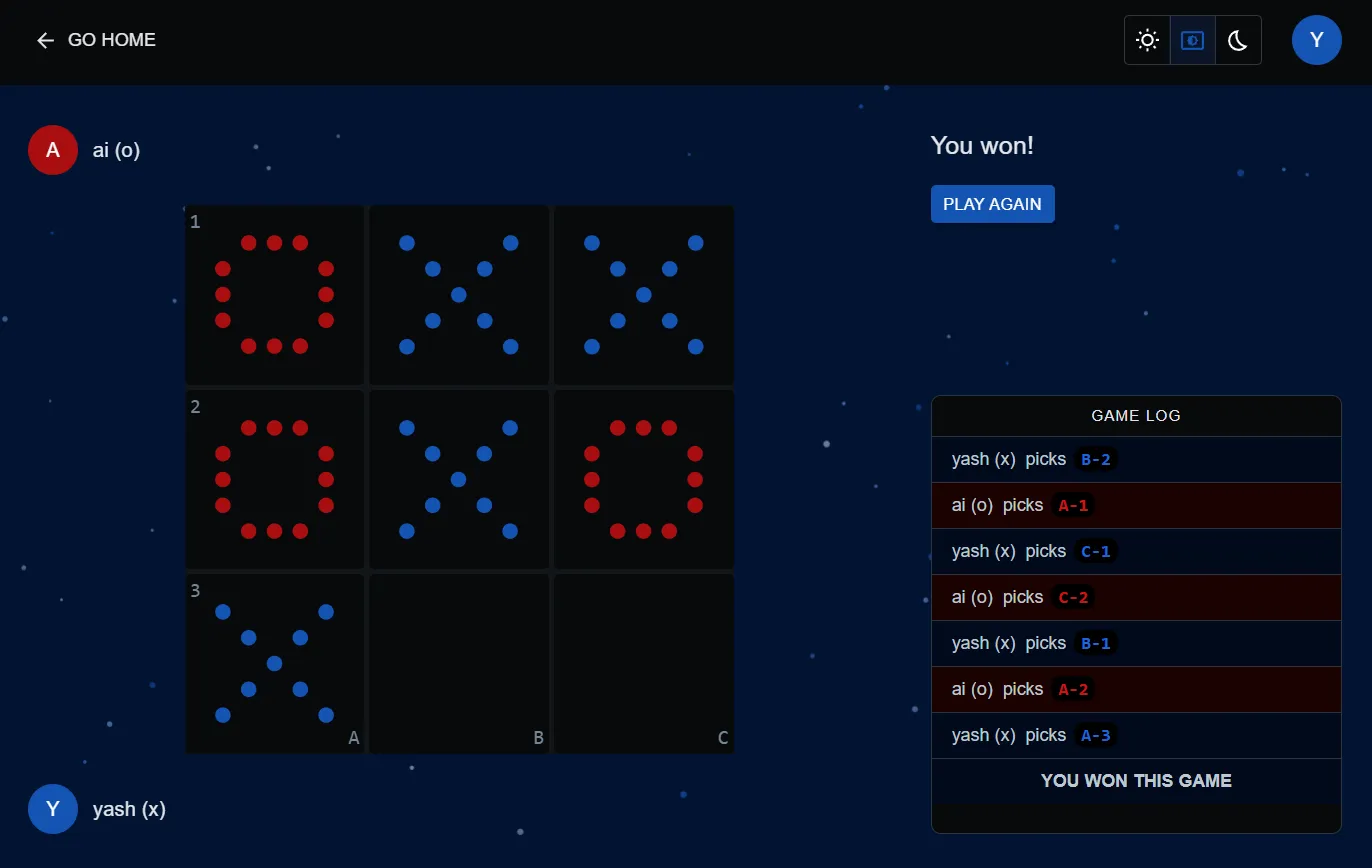Click the red O mark in cell A-1
1372x868 pixels.
(x=274, y=294)
